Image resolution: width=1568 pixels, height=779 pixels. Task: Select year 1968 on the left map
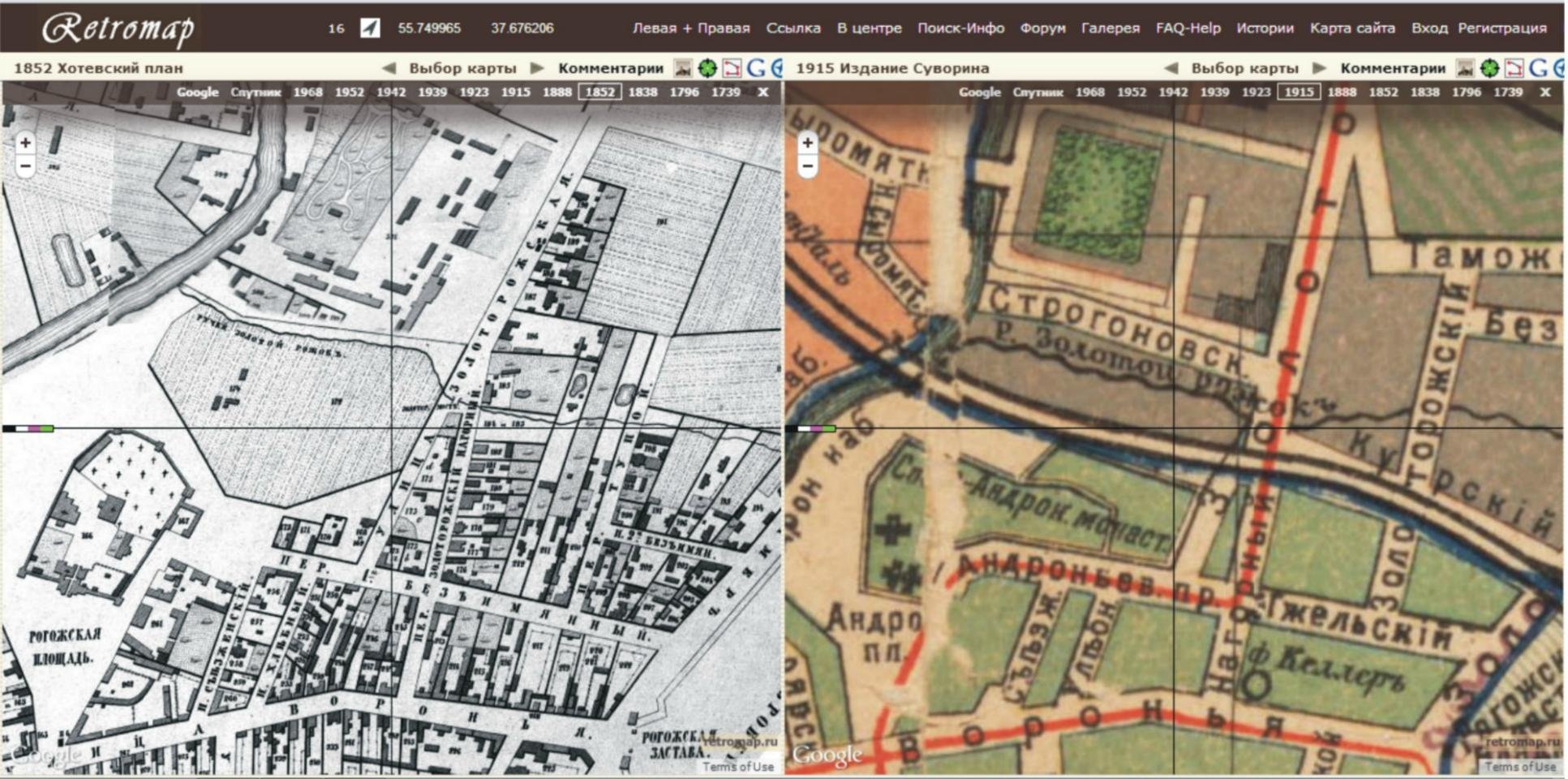click(307, 92)
